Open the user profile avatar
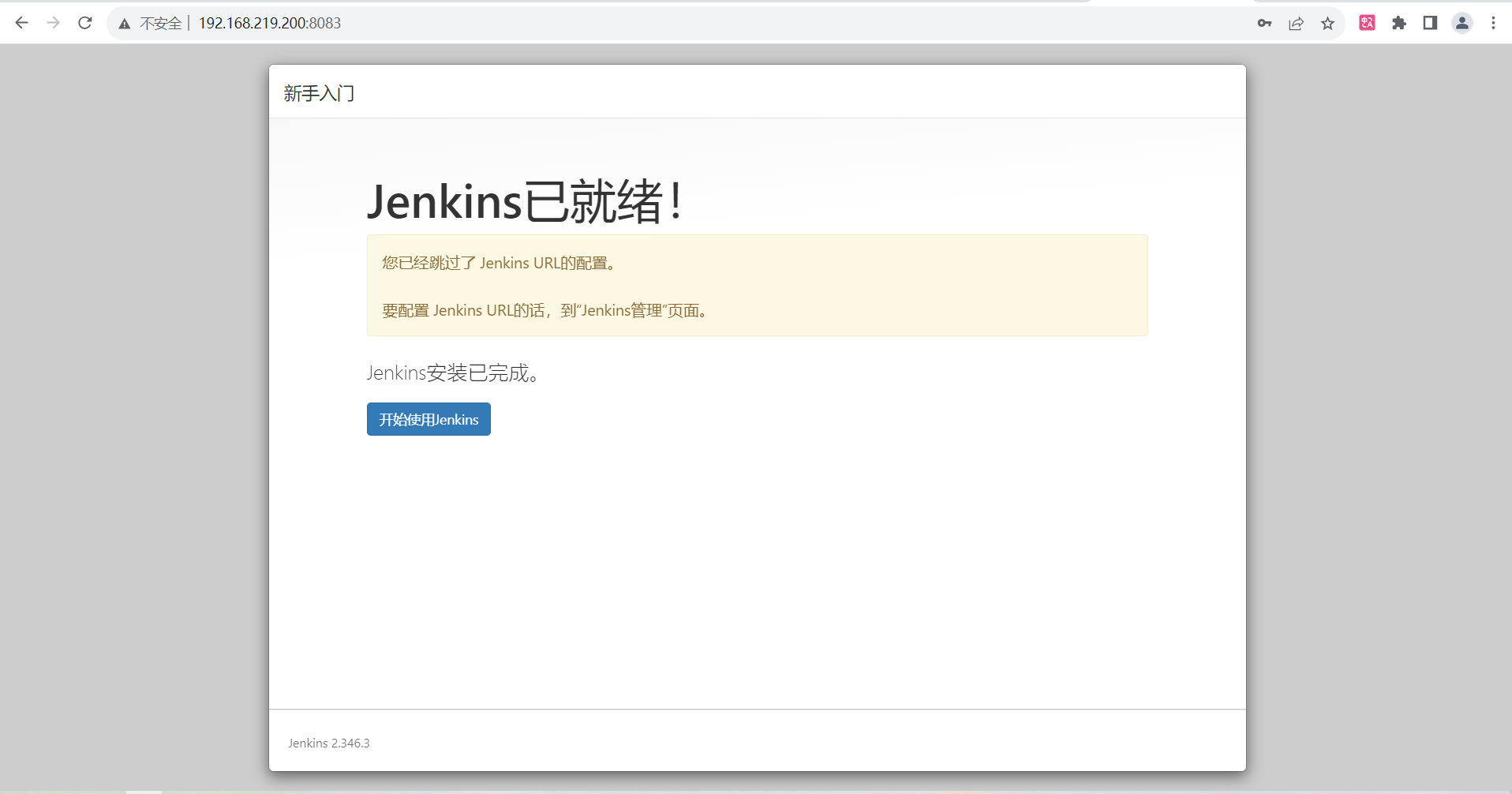 [x=1462, y=23]
